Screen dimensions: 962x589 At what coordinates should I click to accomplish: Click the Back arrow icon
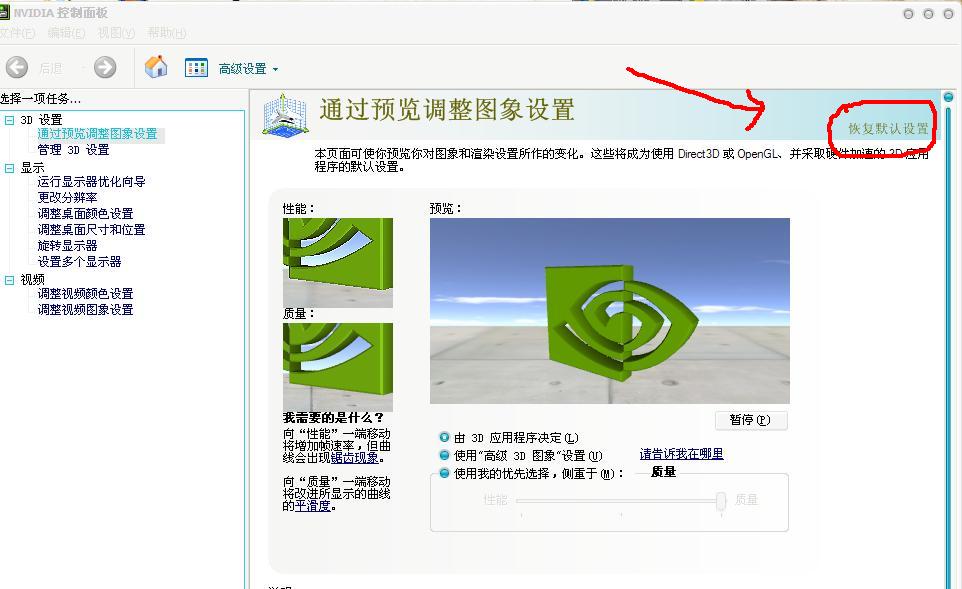pyautogui.click(x=17, y=67)
